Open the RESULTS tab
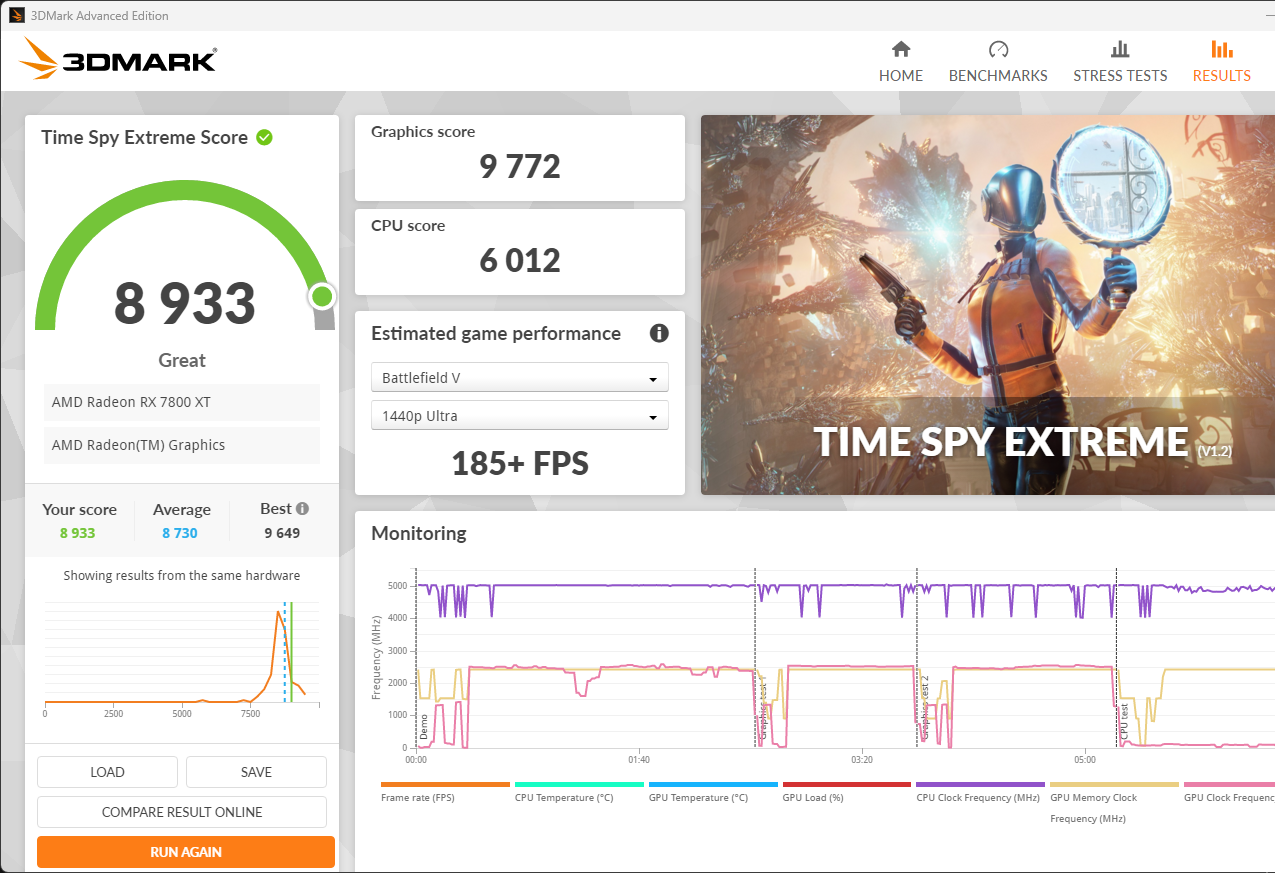Viewport: 1275px width, 873px height. (x=1221, y=60)
